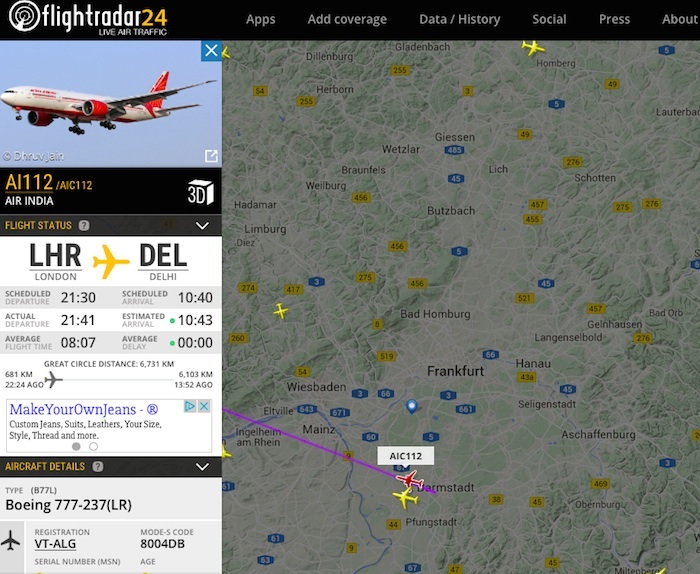
Task: Select the yellow plane near Pfungstadt
Action: coord(405,497)
